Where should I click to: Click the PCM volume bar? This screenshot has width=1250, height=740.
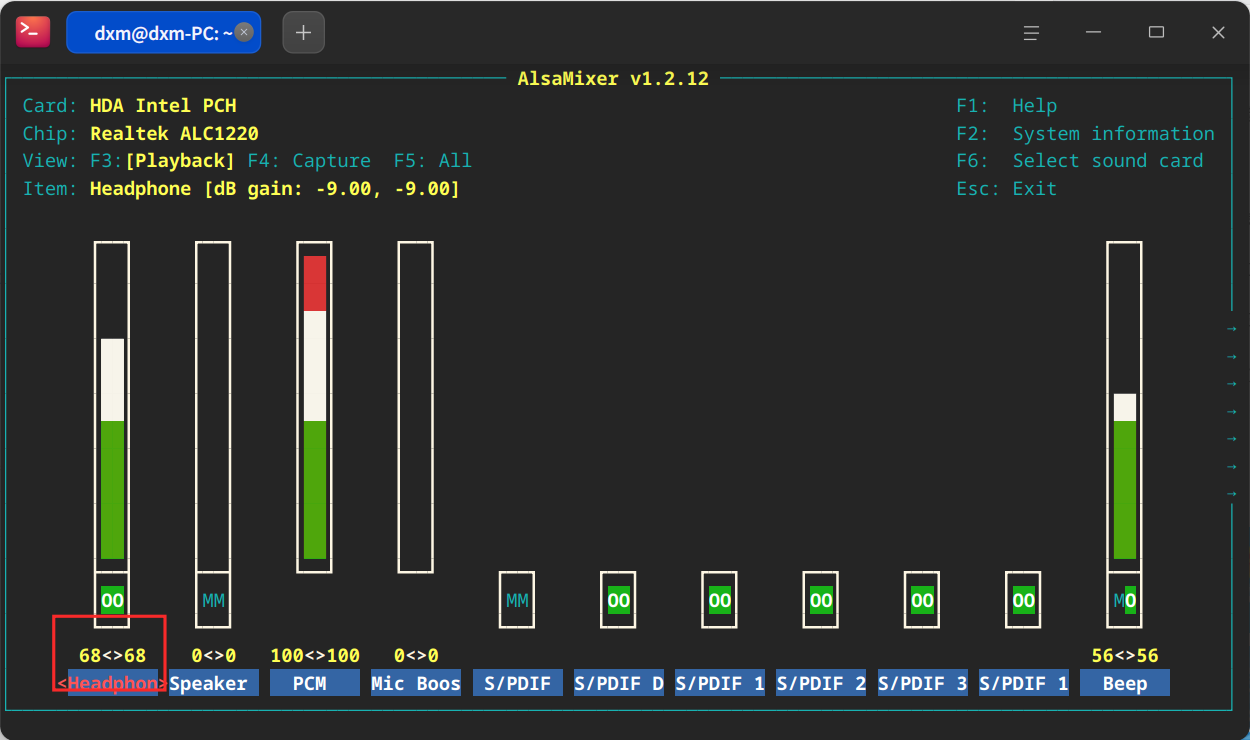315,407
